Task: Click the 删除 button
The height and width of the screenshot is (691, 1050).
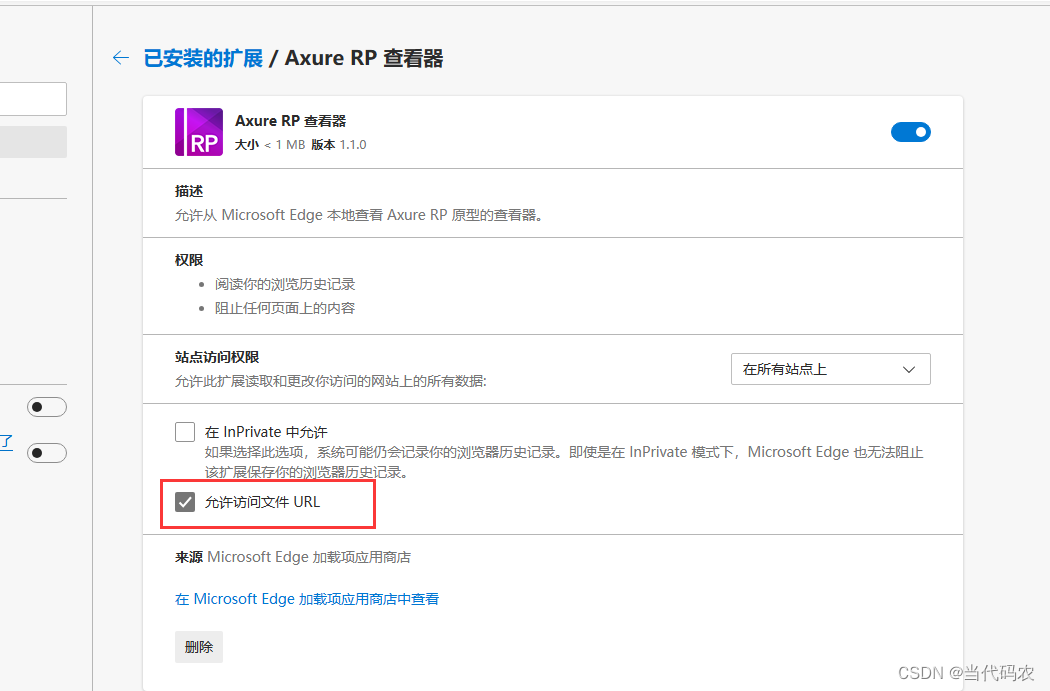Action: 199,647
